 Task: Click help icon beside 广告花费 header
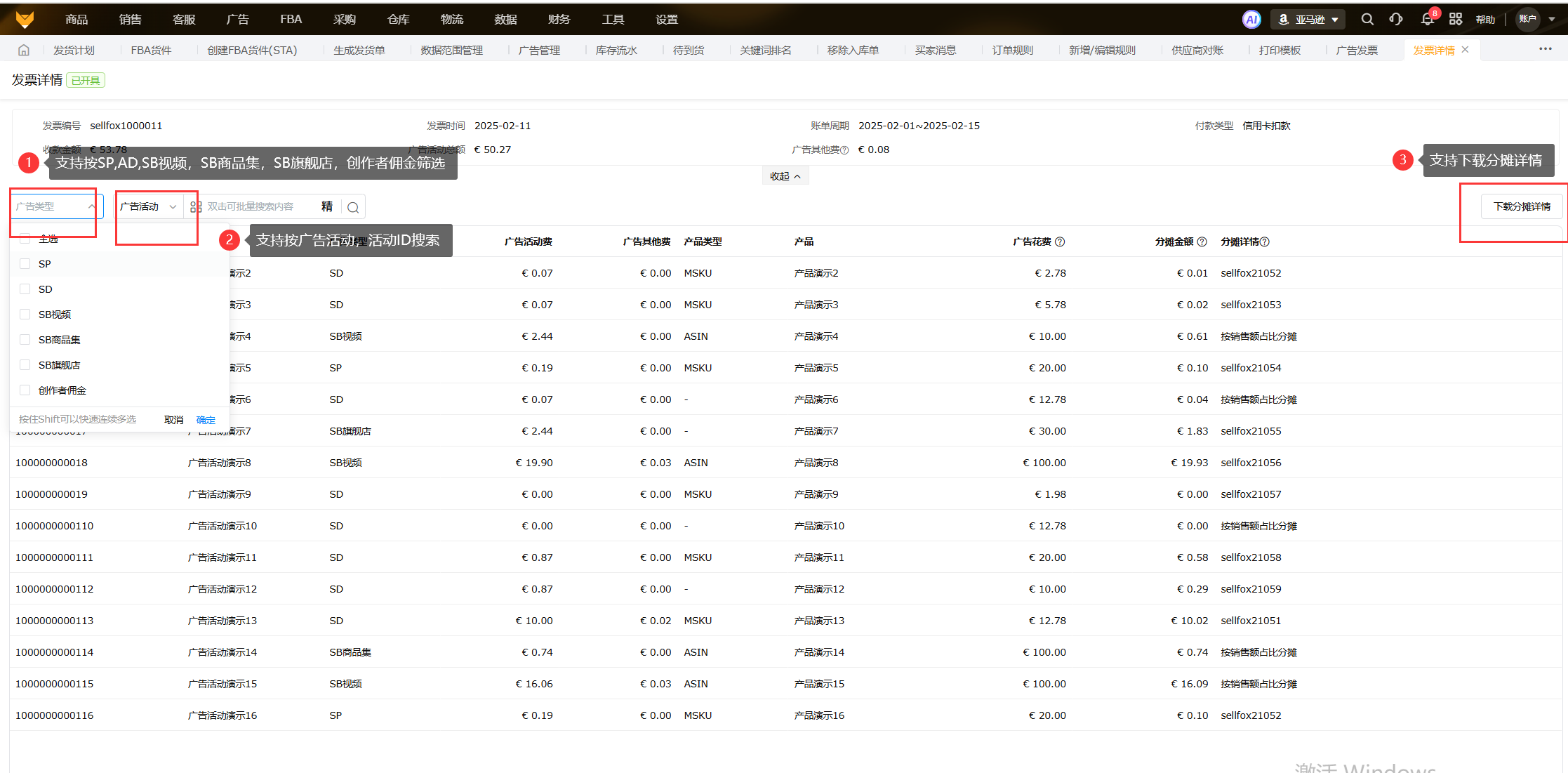coord(1060,242)
